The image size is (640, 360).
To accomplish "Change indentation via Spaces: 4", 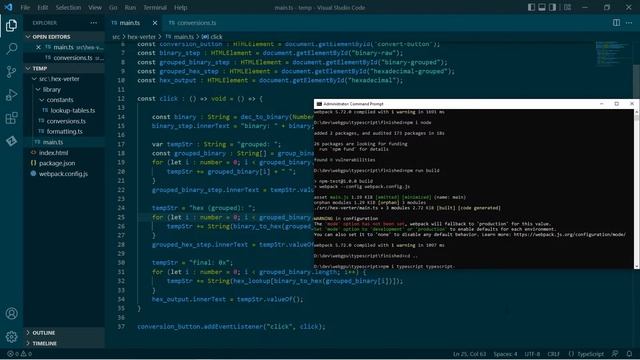I will pyautogui.click(x=505, y=354).
